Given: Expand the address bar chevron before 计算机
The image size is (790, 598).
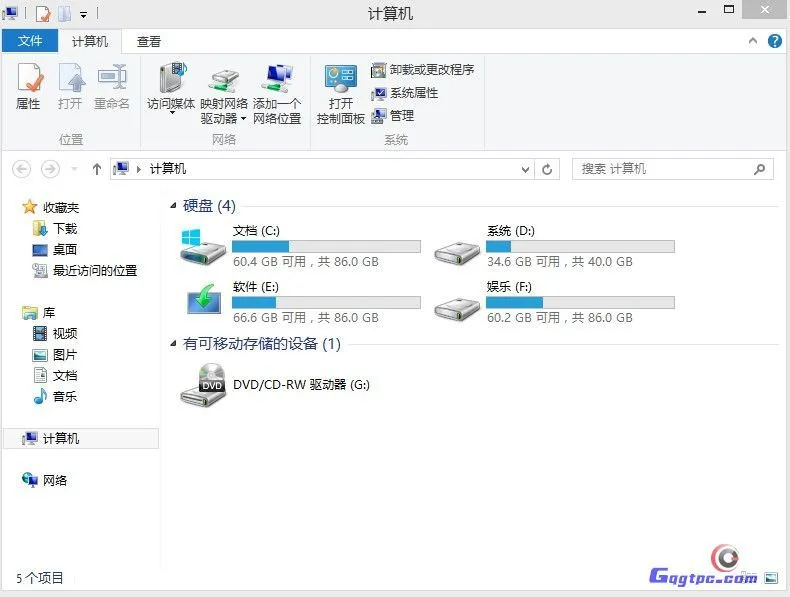Looking at the screenshot, I should pos(139,169).
